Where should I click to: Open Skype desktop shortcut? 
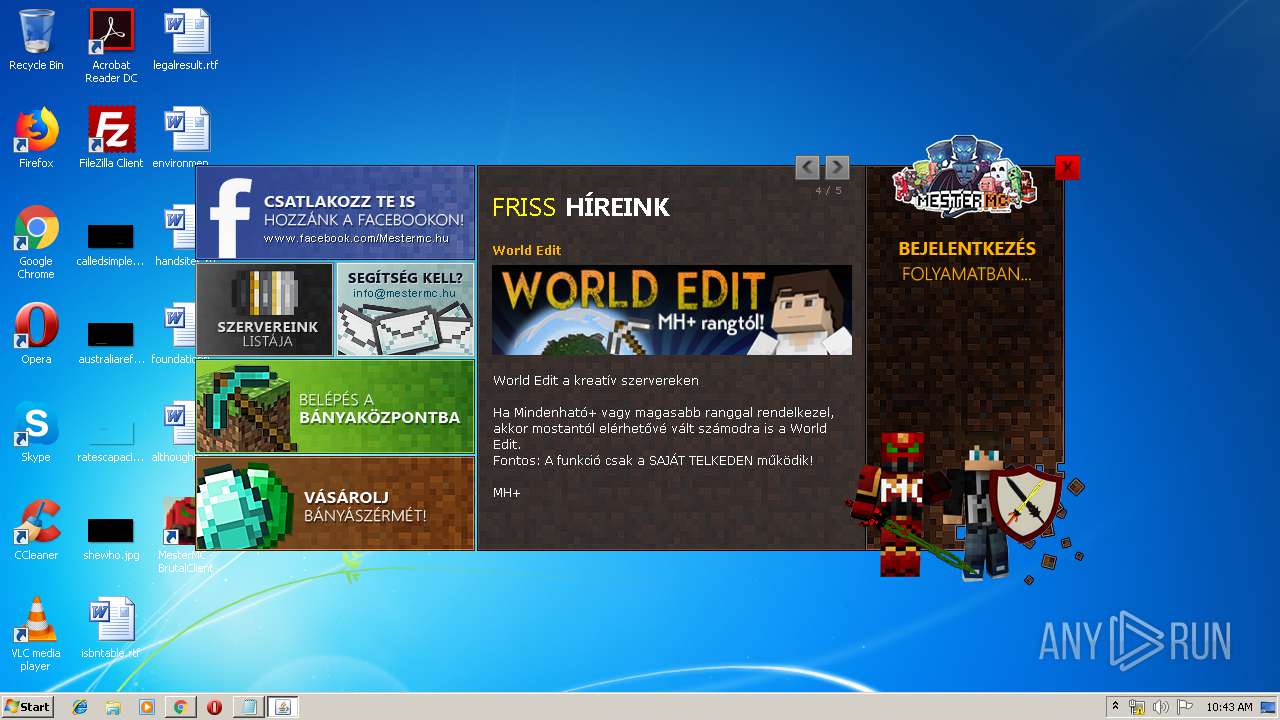point(36,432)
